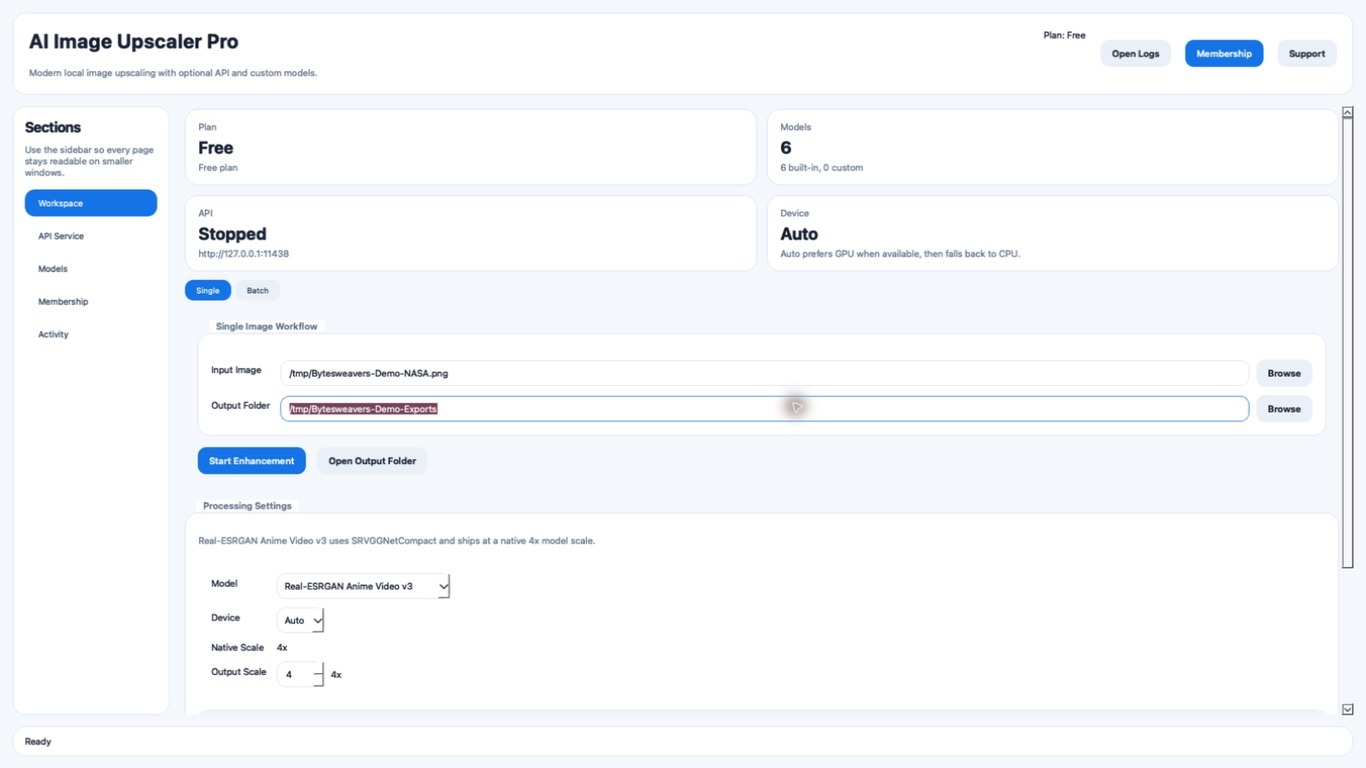Click the Support button
1366x768 pixels.
pyautogui.click(x=1307, y=54)
